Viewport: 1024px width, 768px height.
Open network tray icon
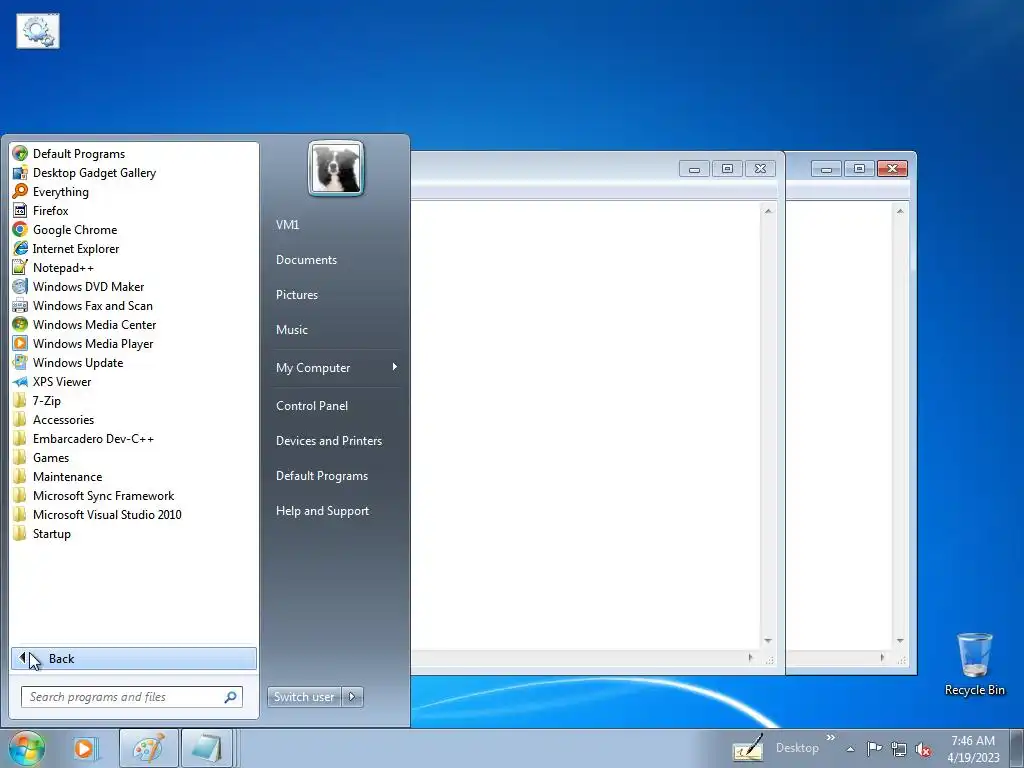point(899,749)
